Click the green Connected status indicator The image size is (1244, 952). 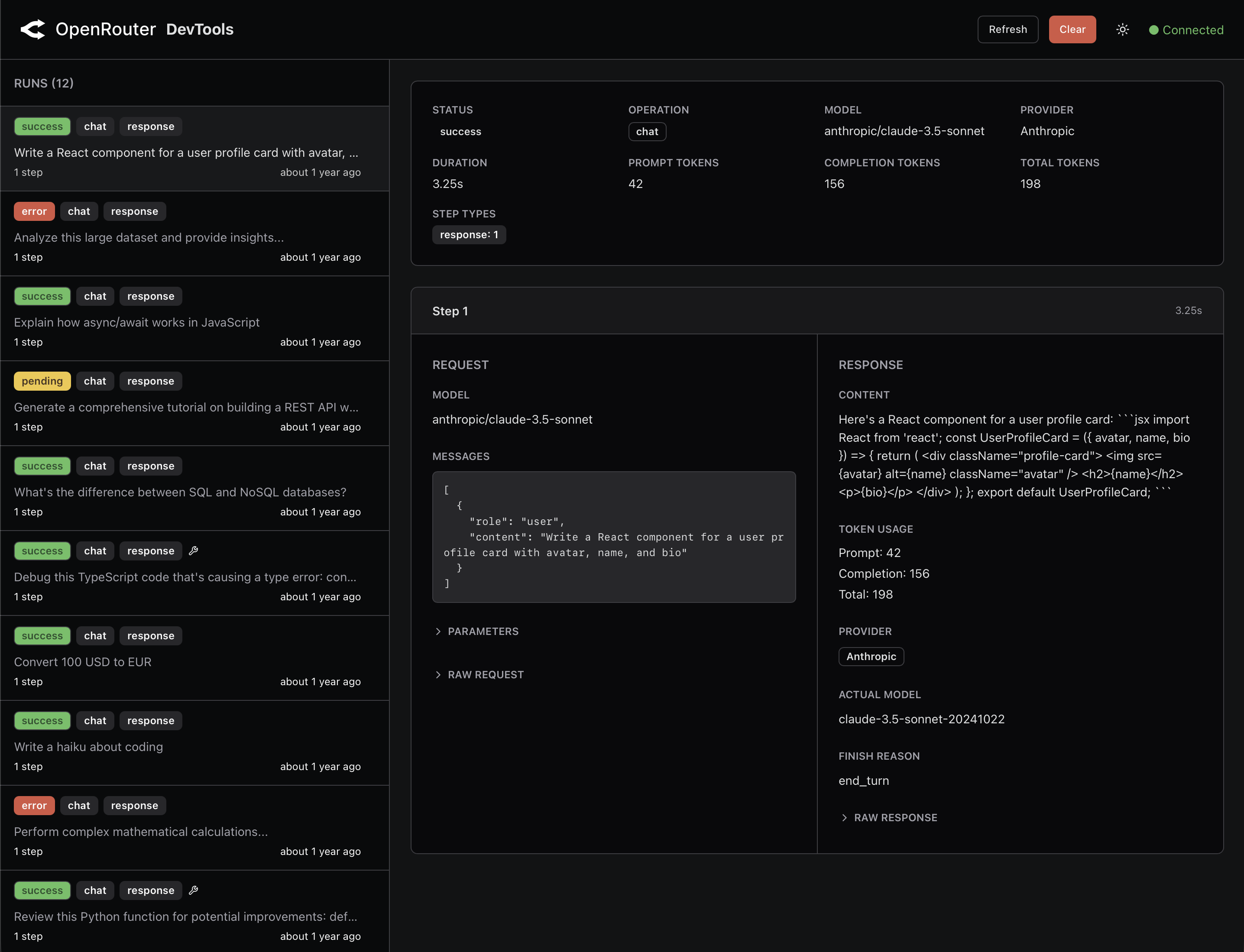coord(1185,29)
